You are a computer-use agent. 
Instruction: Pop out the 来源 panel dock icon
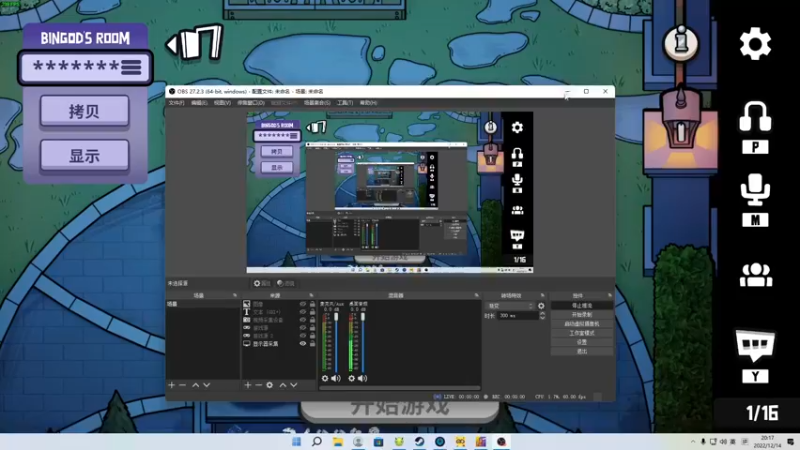(311, 295)
